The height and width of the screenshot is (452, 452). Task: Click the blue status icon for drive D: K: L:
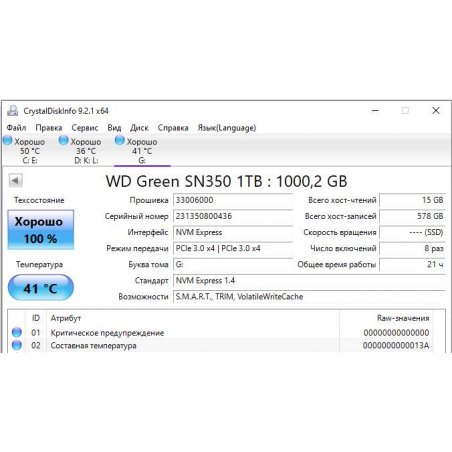tap(63, 141)
